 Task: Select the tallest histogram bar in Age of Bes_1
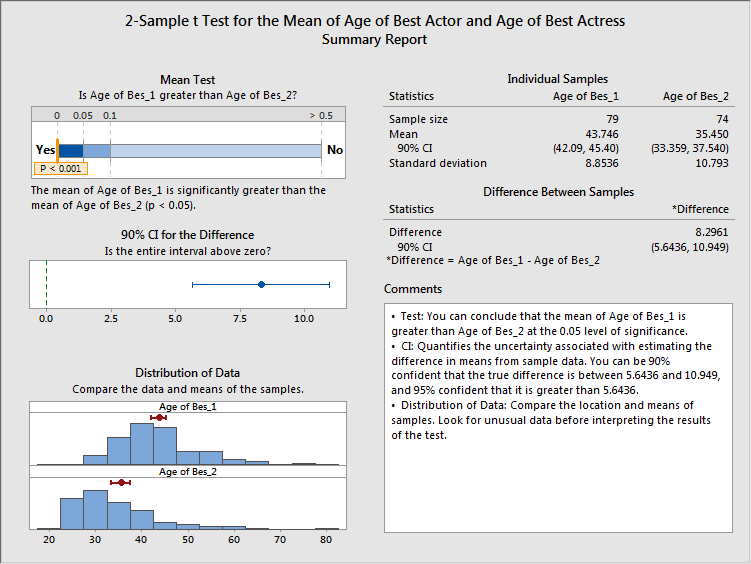[142, 444]
